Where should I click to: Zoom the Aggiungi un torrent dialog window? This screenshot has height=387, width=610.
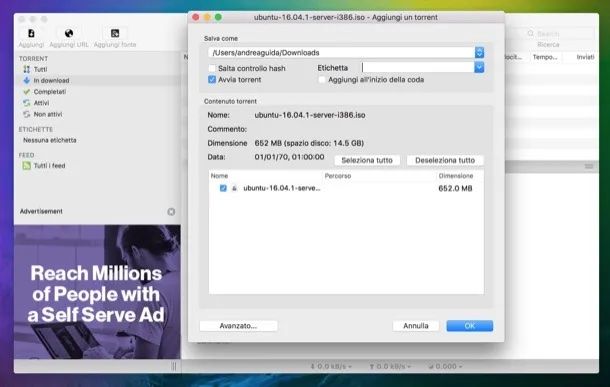click(x=218, y=17)
